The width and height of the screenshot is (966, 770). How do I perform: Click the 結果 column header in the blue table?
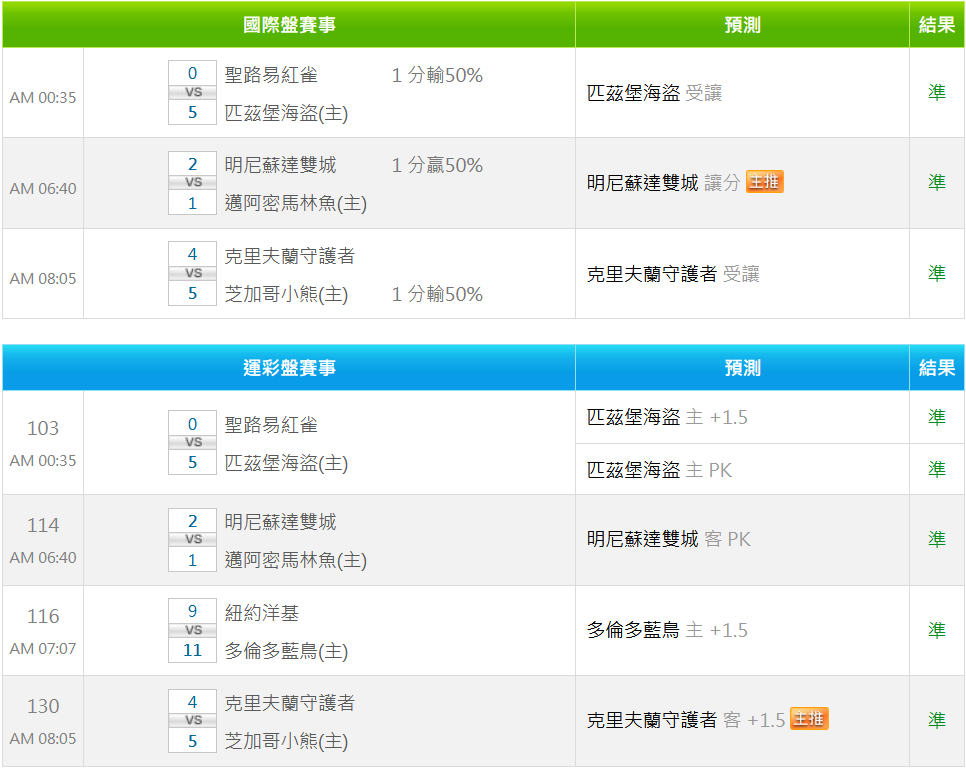tap(936, 368)
